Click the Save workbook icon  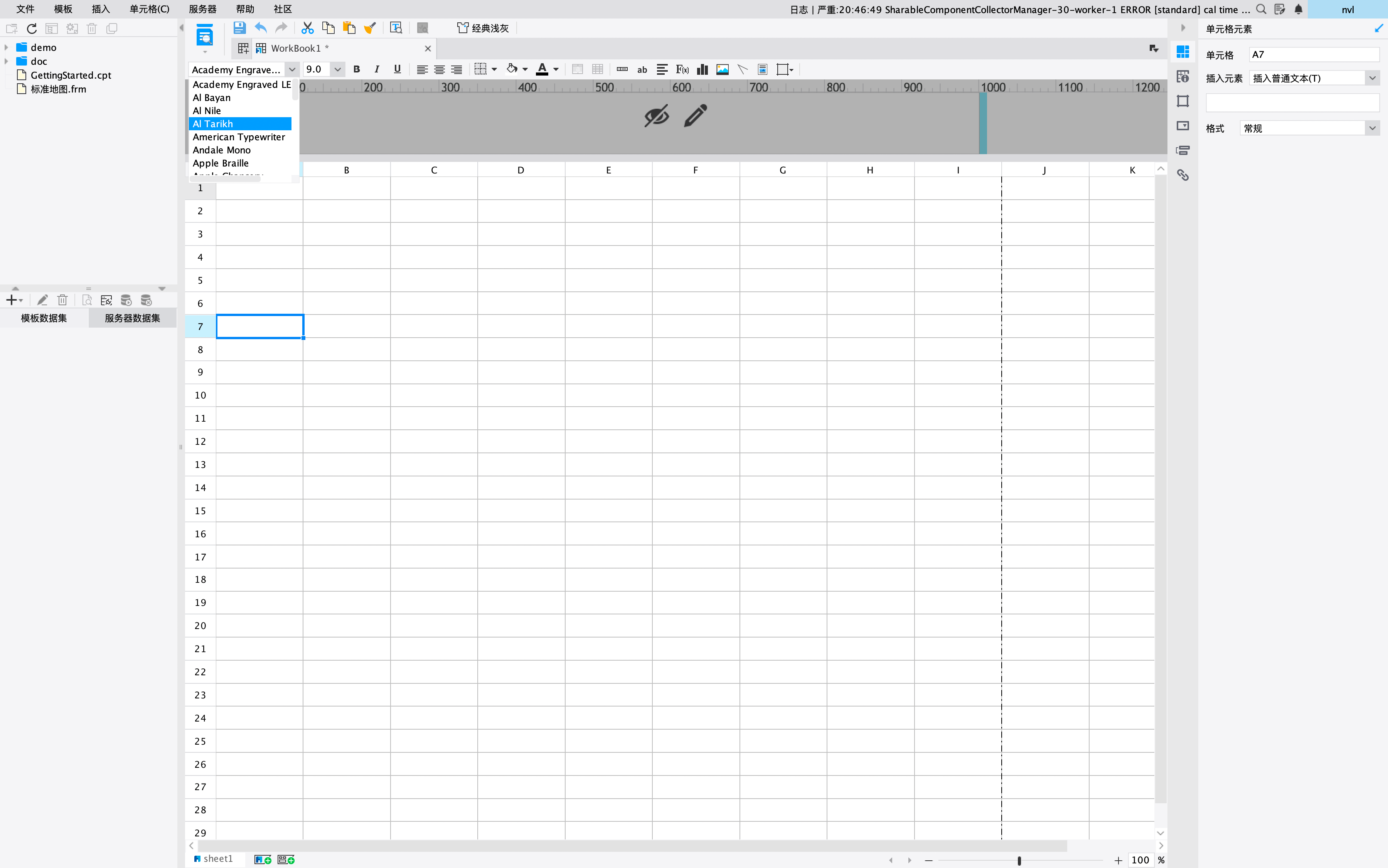[x=239, y=27]
